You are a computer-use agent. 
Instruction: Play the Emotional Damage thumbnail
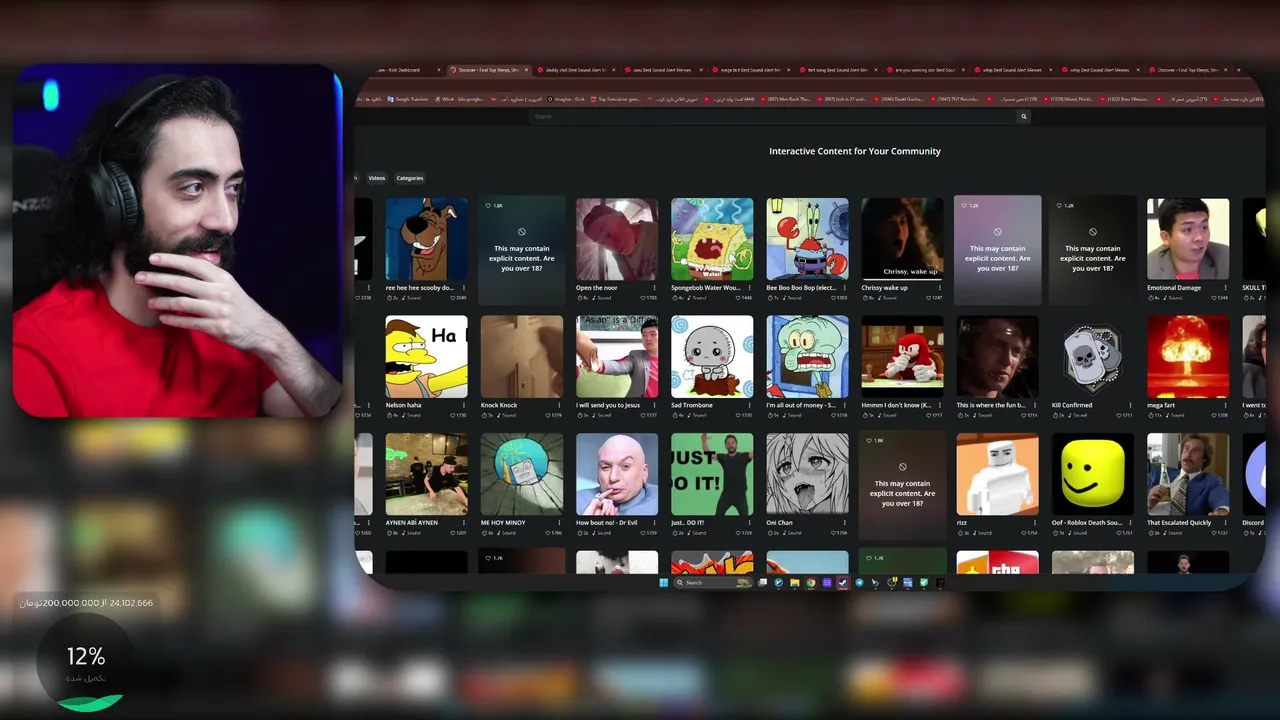[1188, 239]
